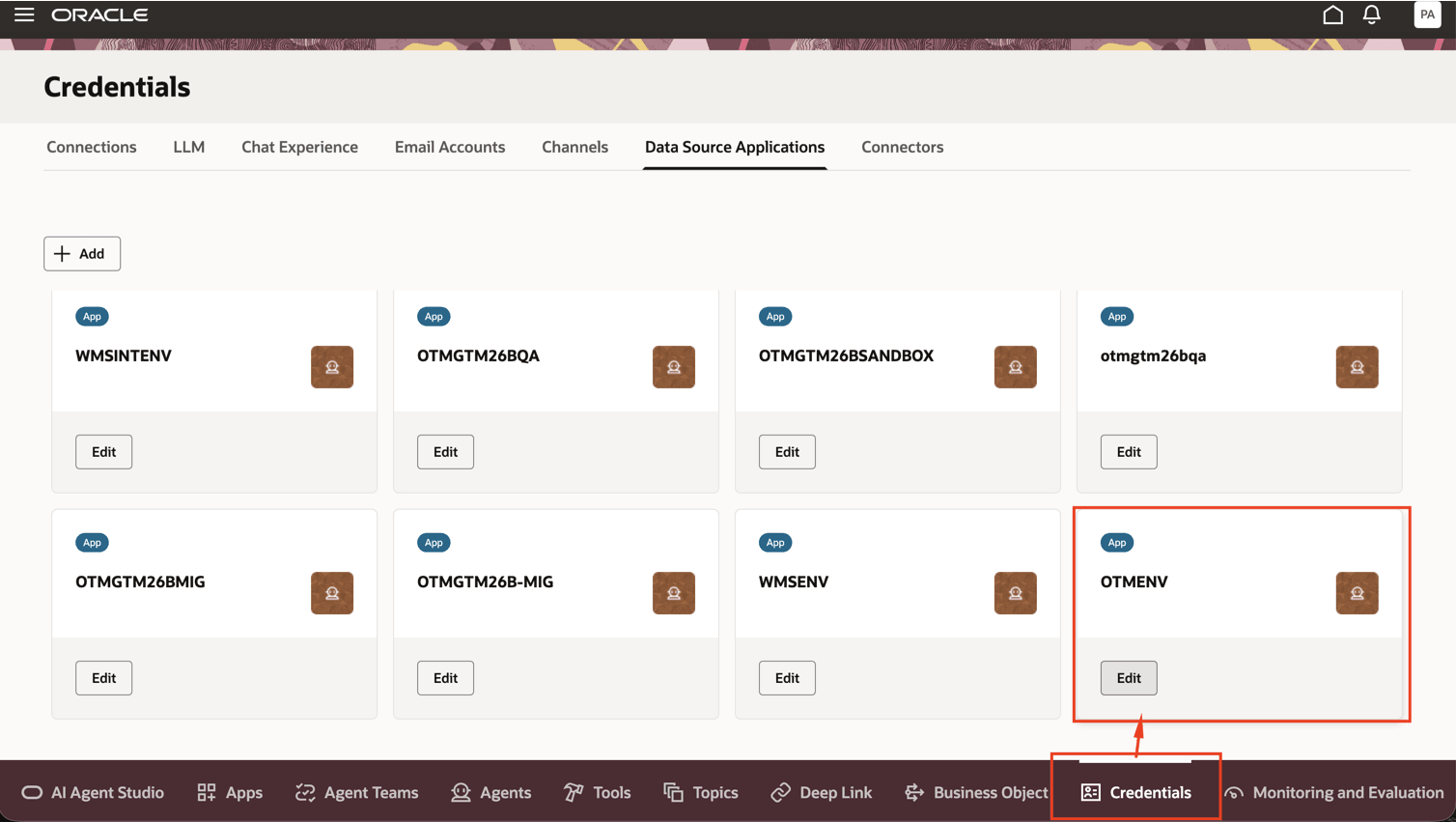Select the Deep Link icon
This screenshot has width=1456, height=822.
tap(822, 792)
